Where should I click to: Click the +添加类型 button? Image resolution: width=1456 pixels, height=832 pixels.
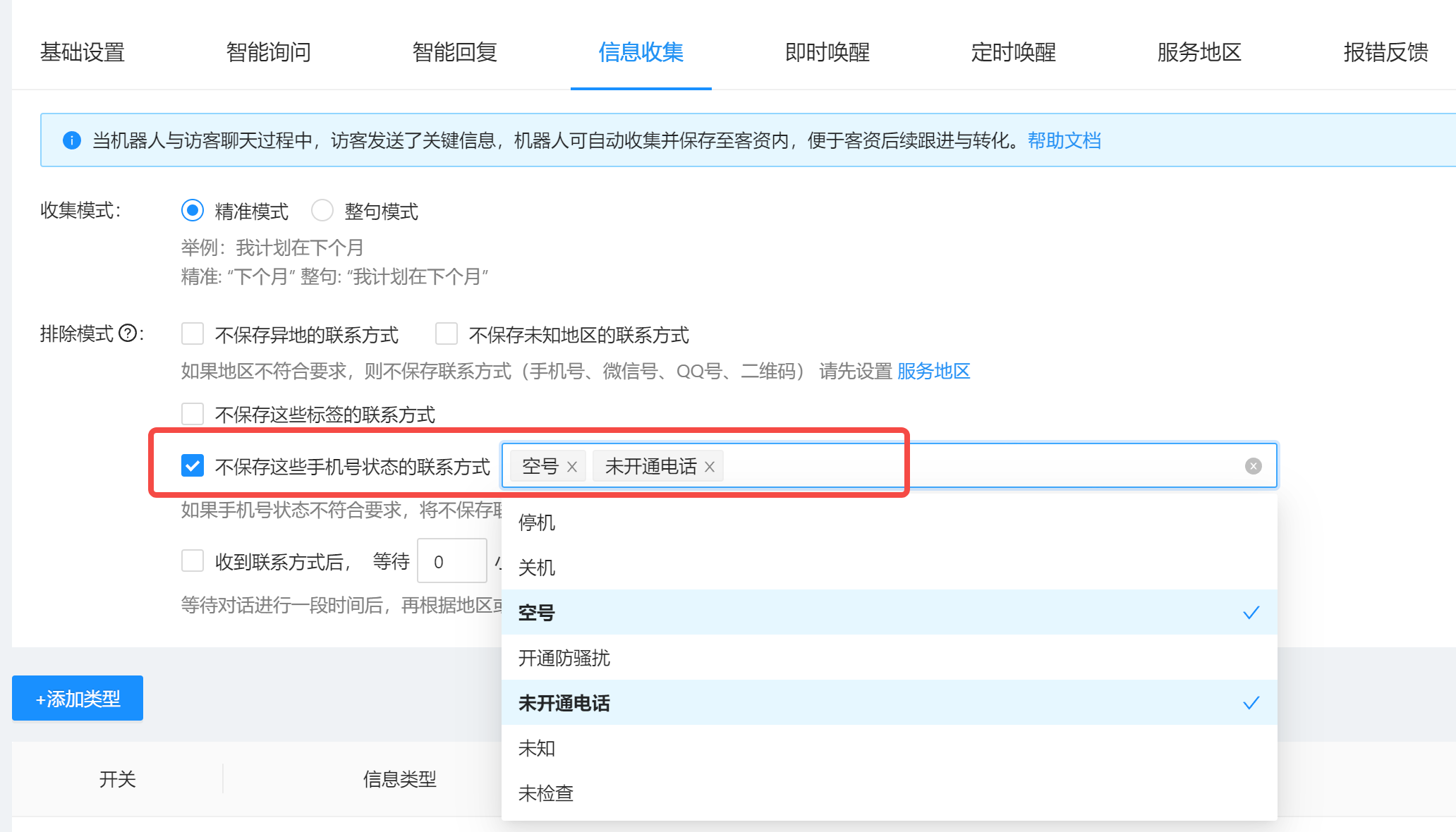point(78,698)
